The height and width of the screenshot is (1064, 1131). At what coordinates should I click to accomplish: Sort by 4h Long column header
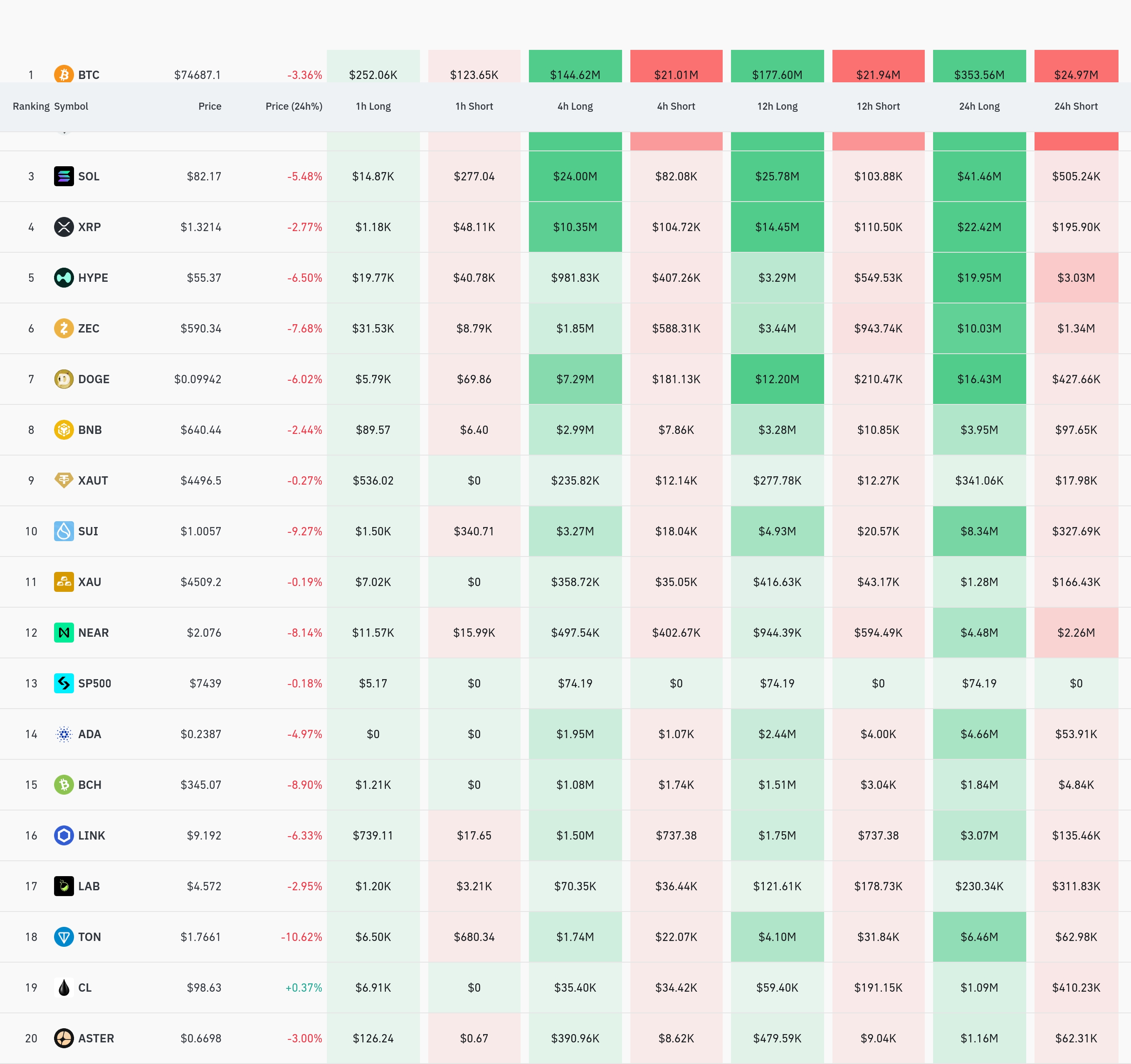(x=575, y=106)
